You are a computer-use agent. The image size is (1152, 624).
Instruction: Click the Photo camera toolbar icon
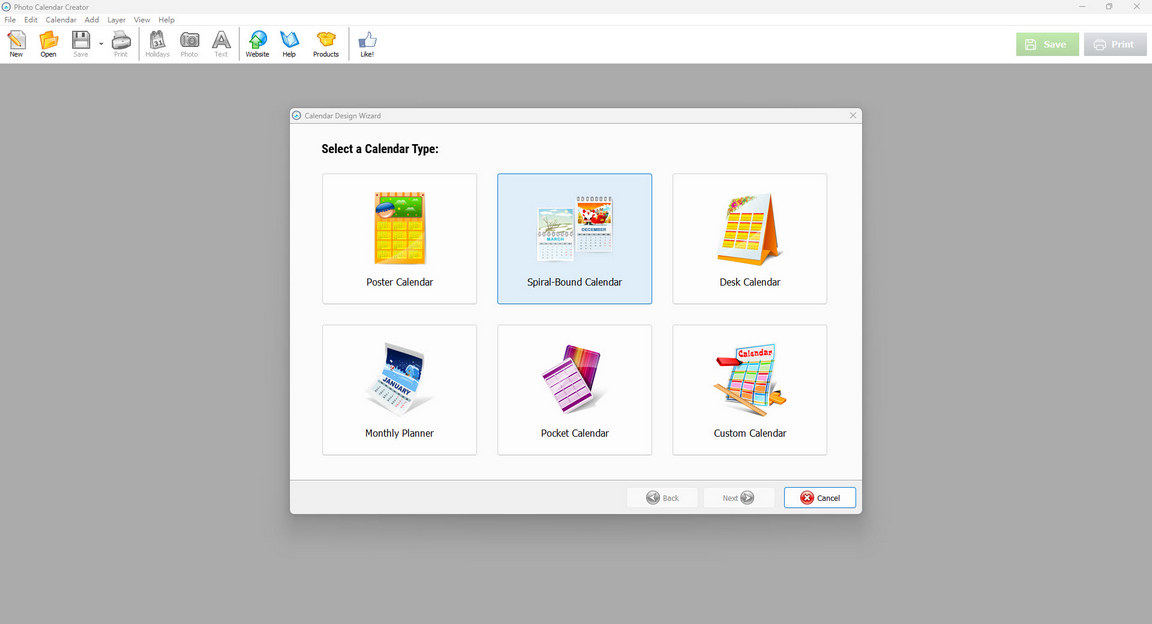[190, 44]
